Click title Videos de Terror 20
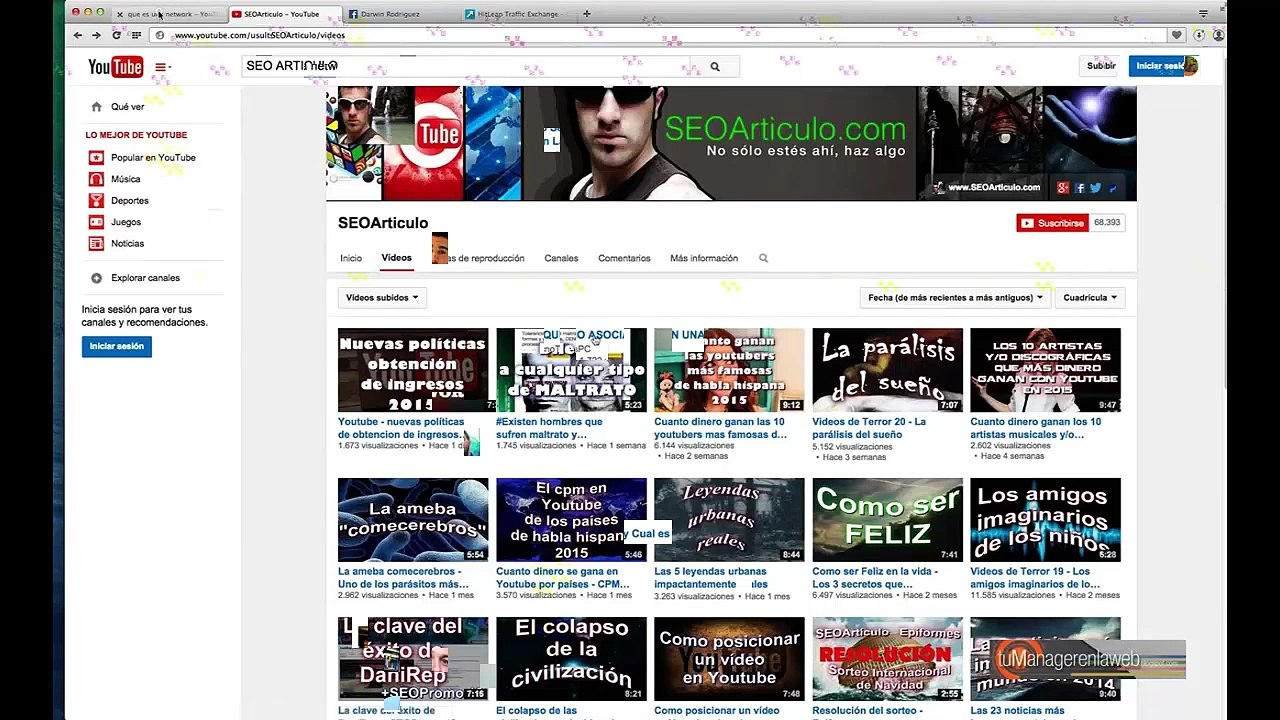1280x720 pixels. pyautogui.click(x=869, y=428)
